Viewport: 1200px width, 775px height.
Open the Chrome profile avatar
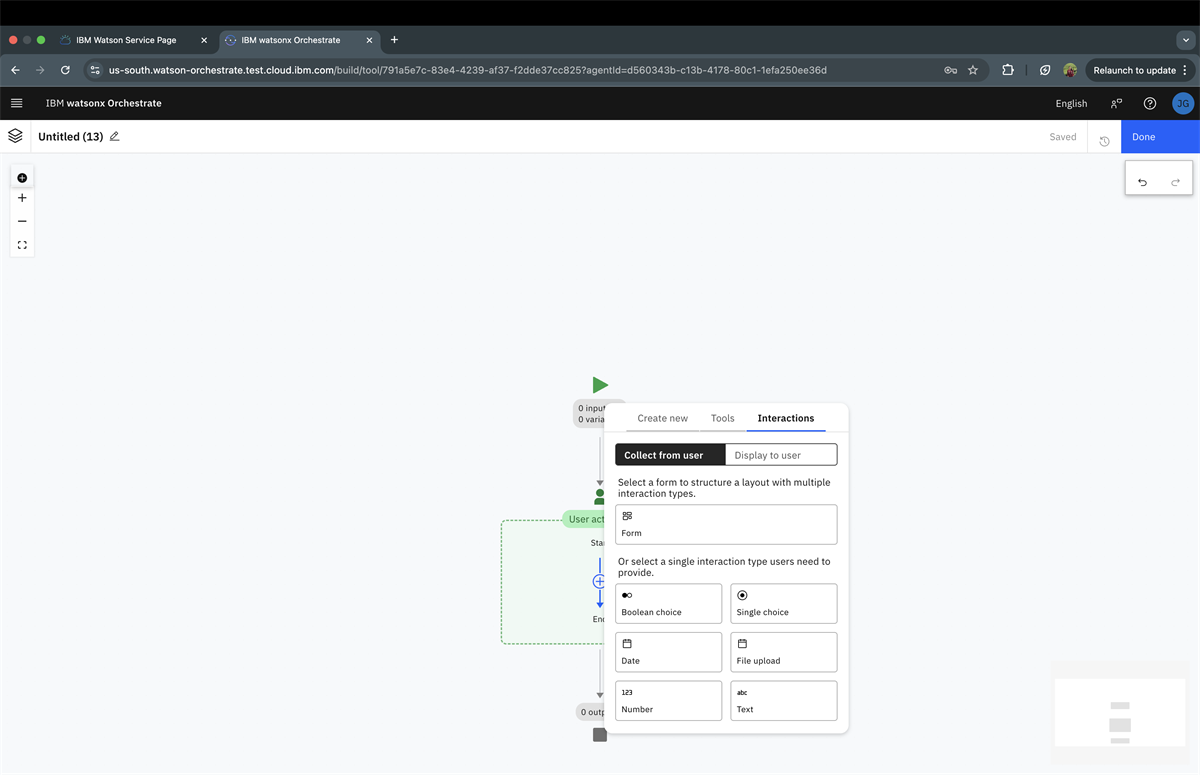pos(1070,70)
